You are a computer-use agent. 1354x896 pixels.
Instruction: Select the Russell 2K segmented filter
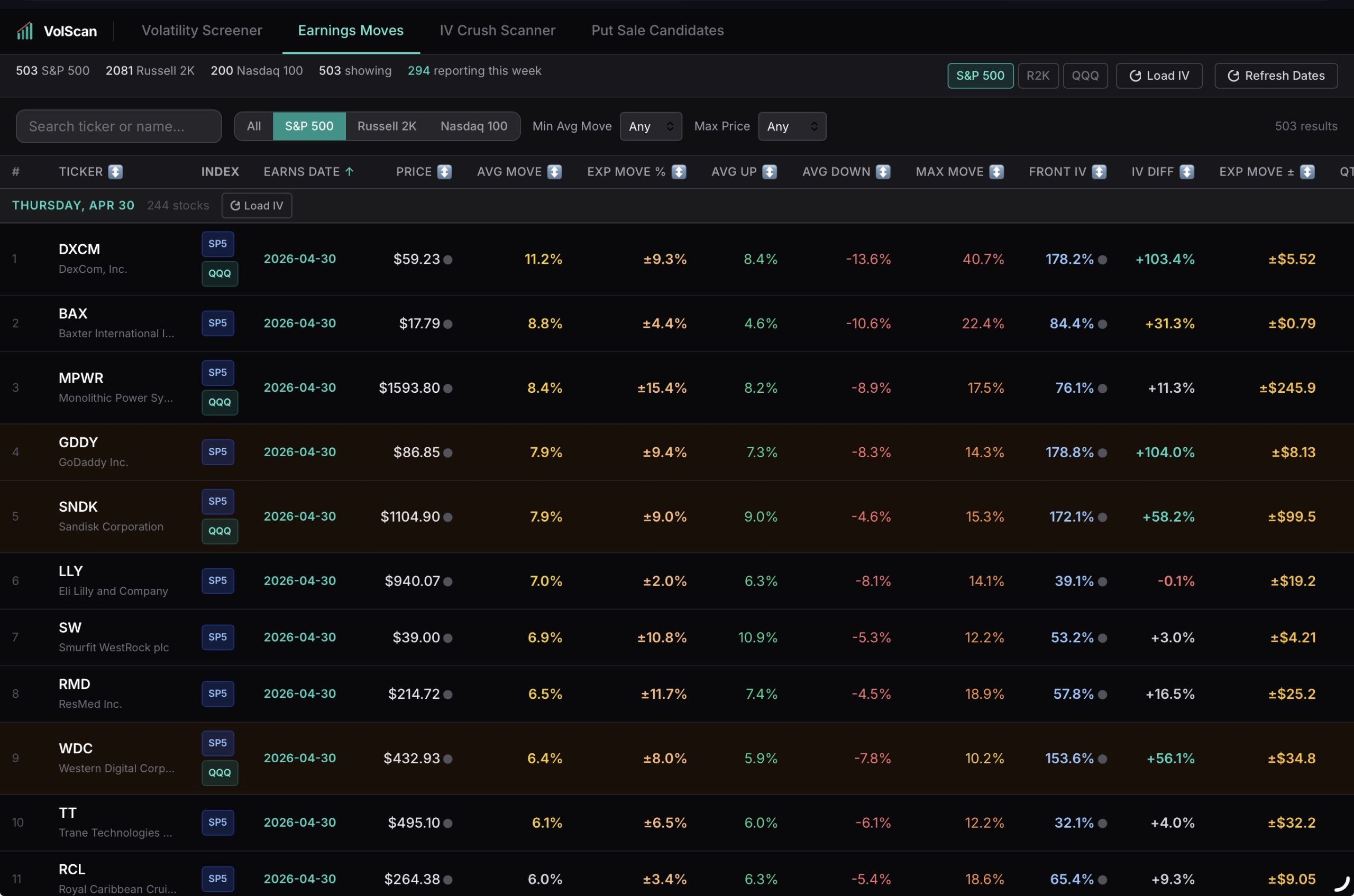click(387, 126)
